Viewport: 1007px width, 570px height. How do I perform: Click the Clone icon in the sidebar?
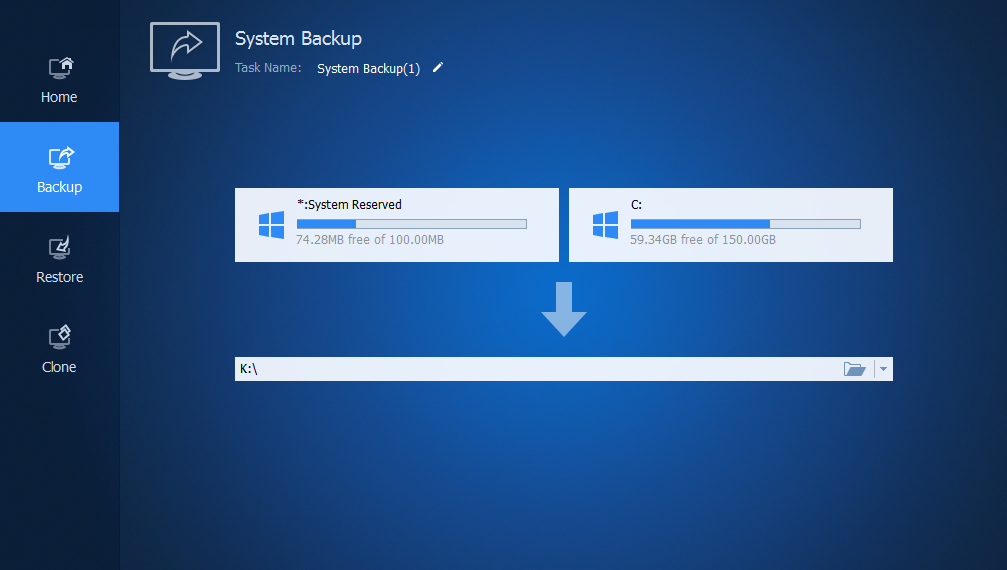pyautogui.click(x=60, y=337)
